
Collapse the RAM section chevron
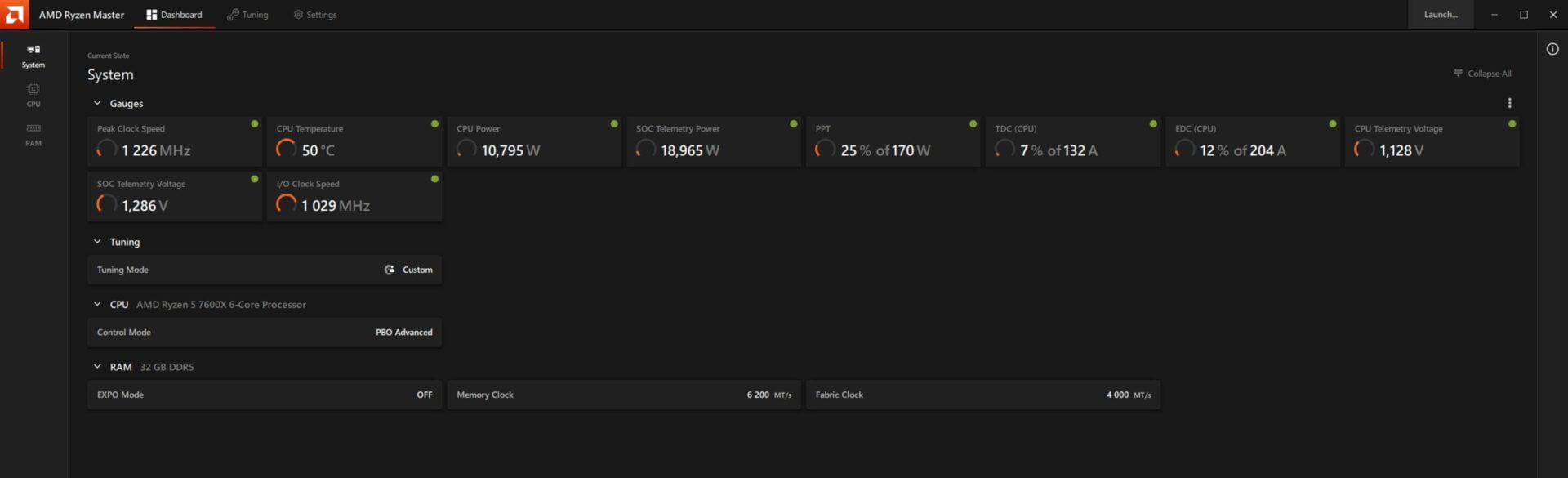[x=97, y=367]
